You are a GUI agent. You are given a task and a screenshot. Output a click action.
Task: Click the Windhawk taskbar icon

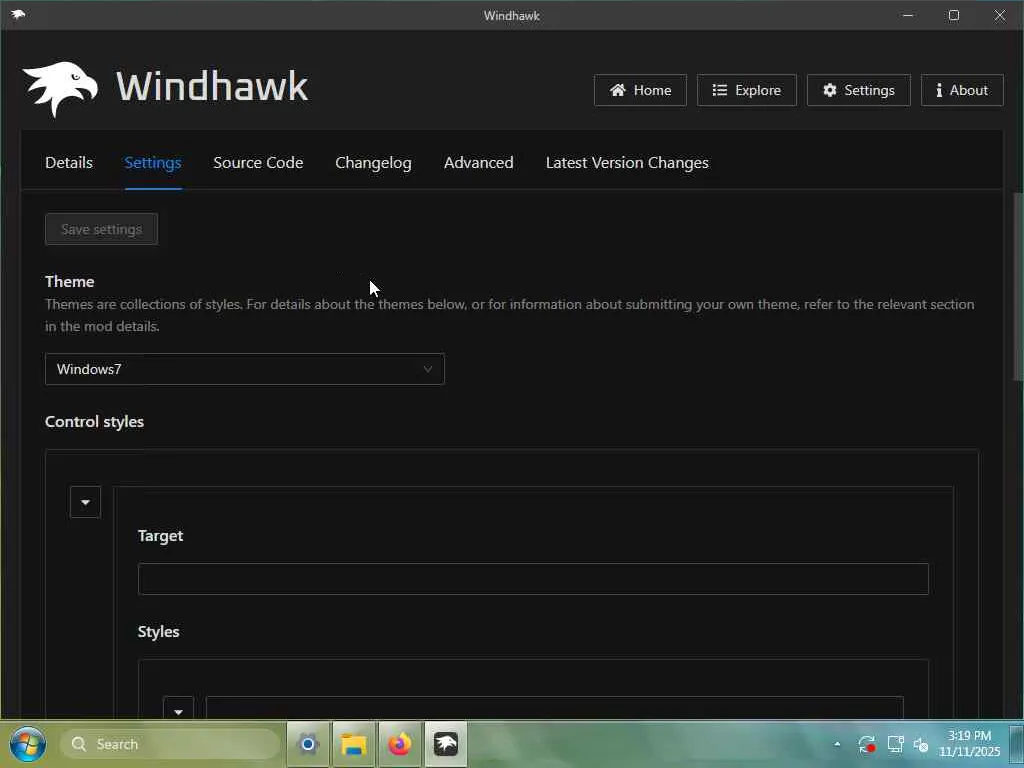446,744
